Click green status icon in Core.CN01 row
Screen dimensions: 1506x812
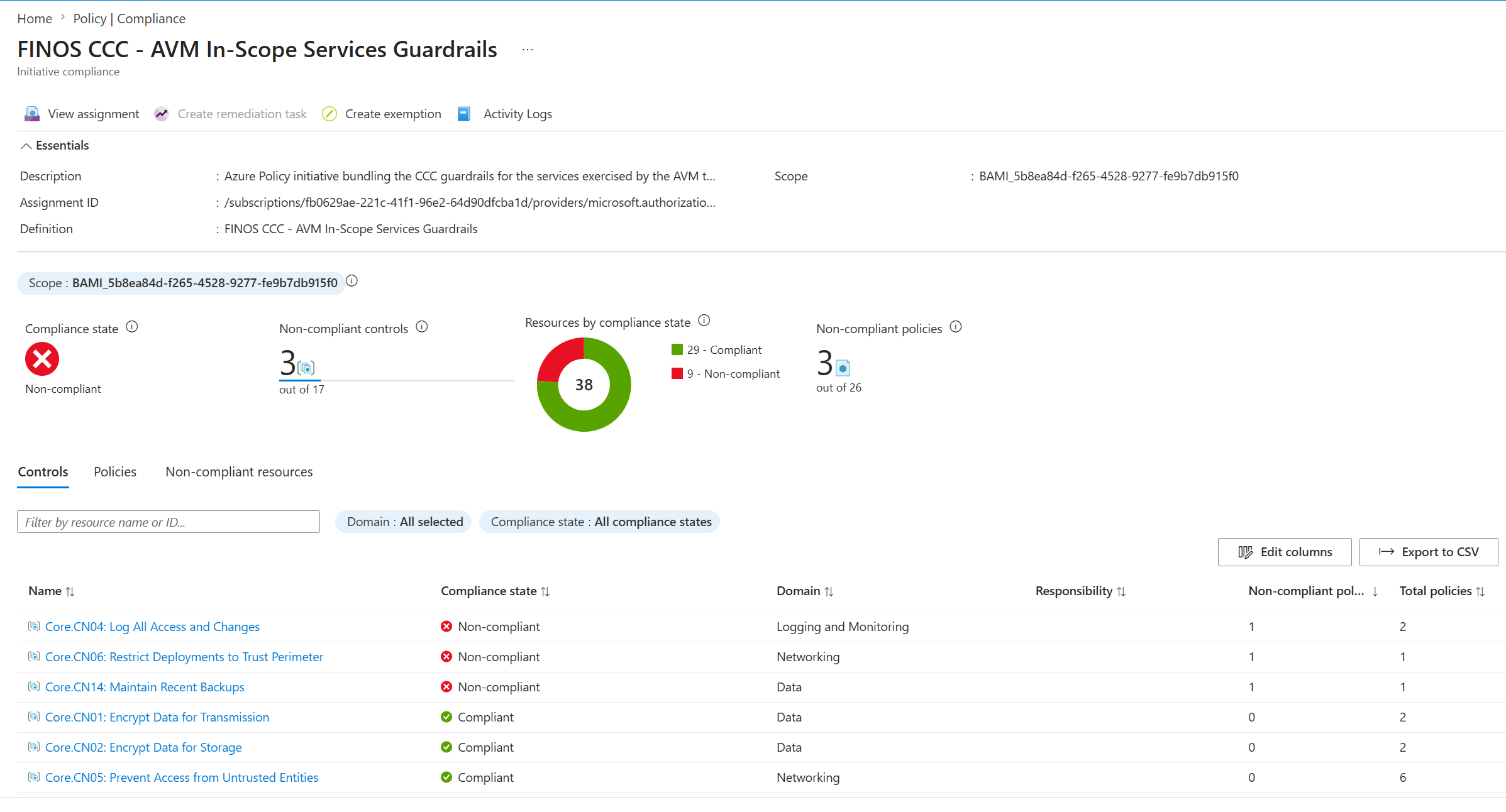point(446,717)
